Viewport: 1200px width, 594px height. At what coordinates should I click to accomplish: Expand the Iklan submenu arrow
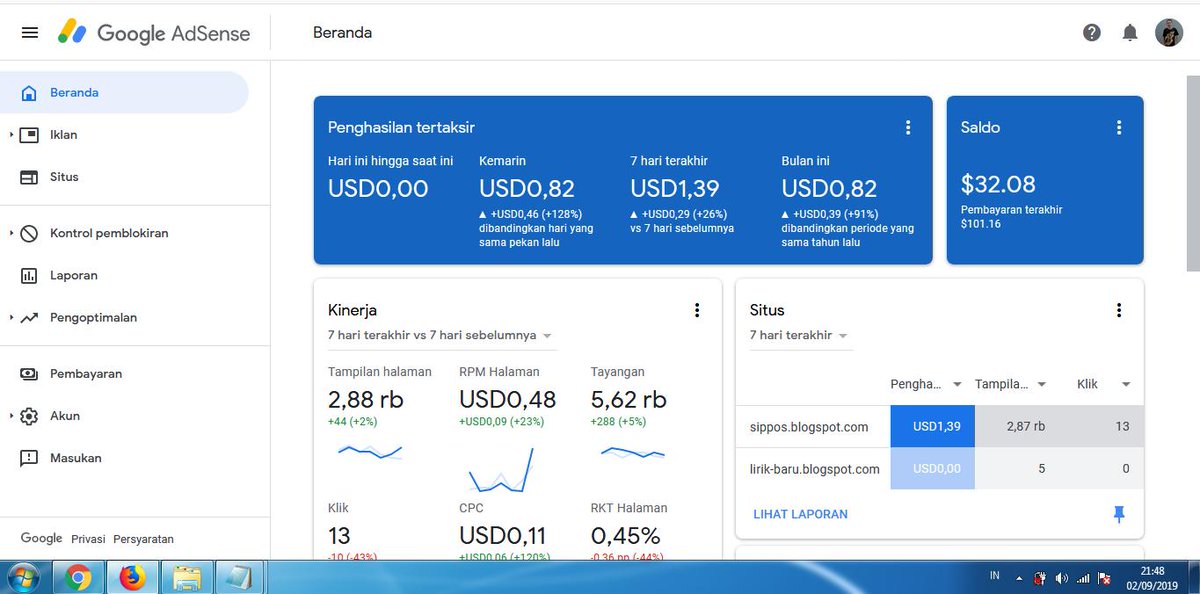10,135
